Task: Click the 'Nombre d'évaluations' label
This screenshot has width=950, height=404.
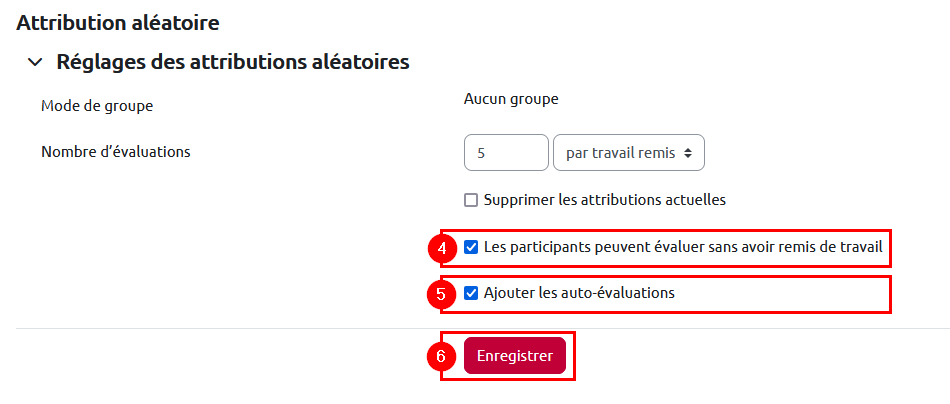Action: (x=115, y=152)
